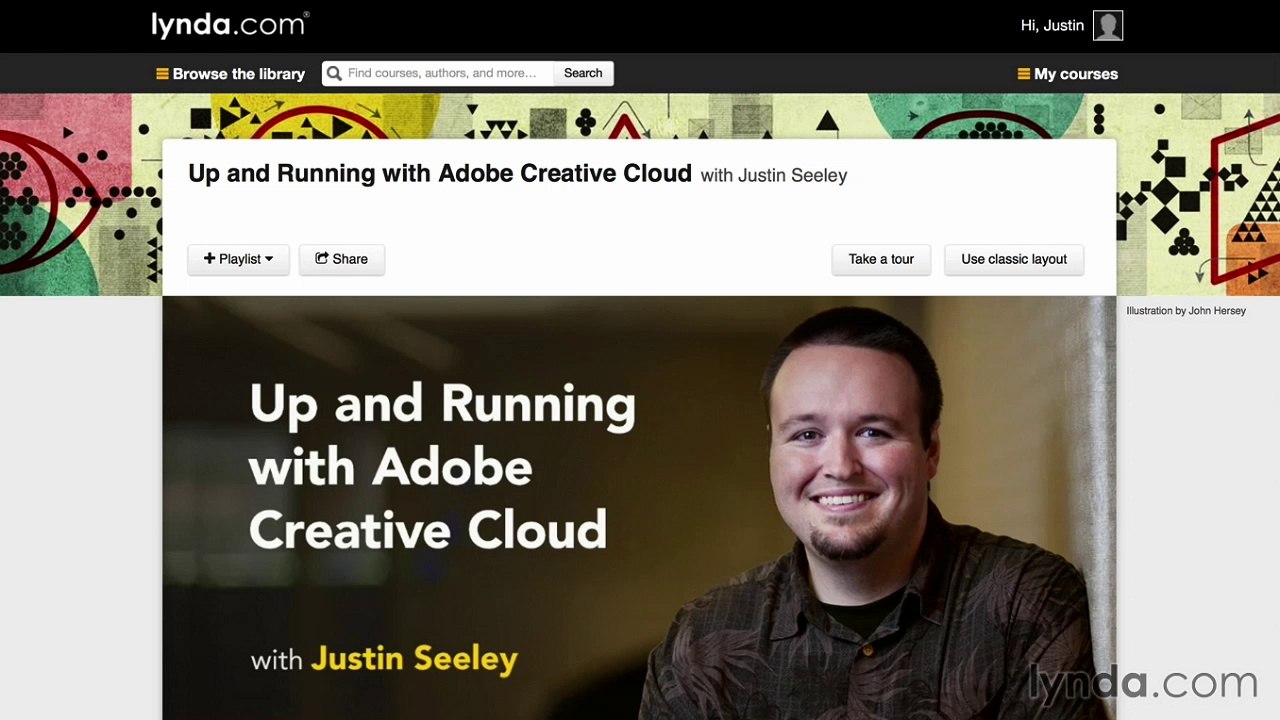Viewport: 1280px width, 720px height.
Task: Focus the course search field
Action: pyautogui.click(x=438, y=73)
